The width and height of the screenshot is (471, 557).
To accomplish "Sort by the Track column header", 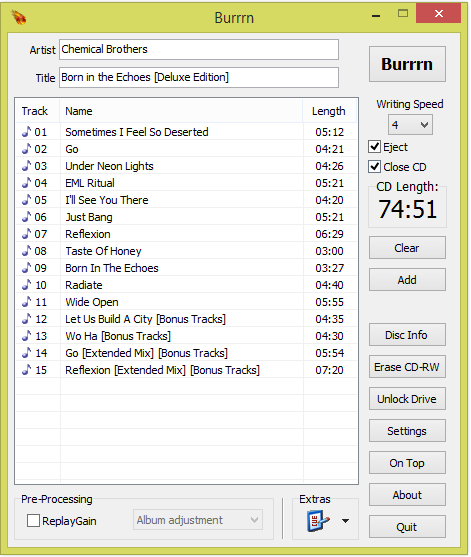I will click(37, 111).
